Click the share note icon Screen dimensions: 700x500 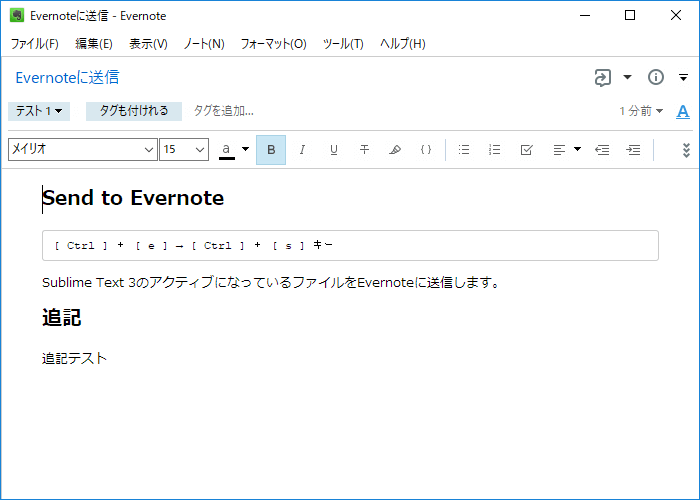tap(603, 77)
